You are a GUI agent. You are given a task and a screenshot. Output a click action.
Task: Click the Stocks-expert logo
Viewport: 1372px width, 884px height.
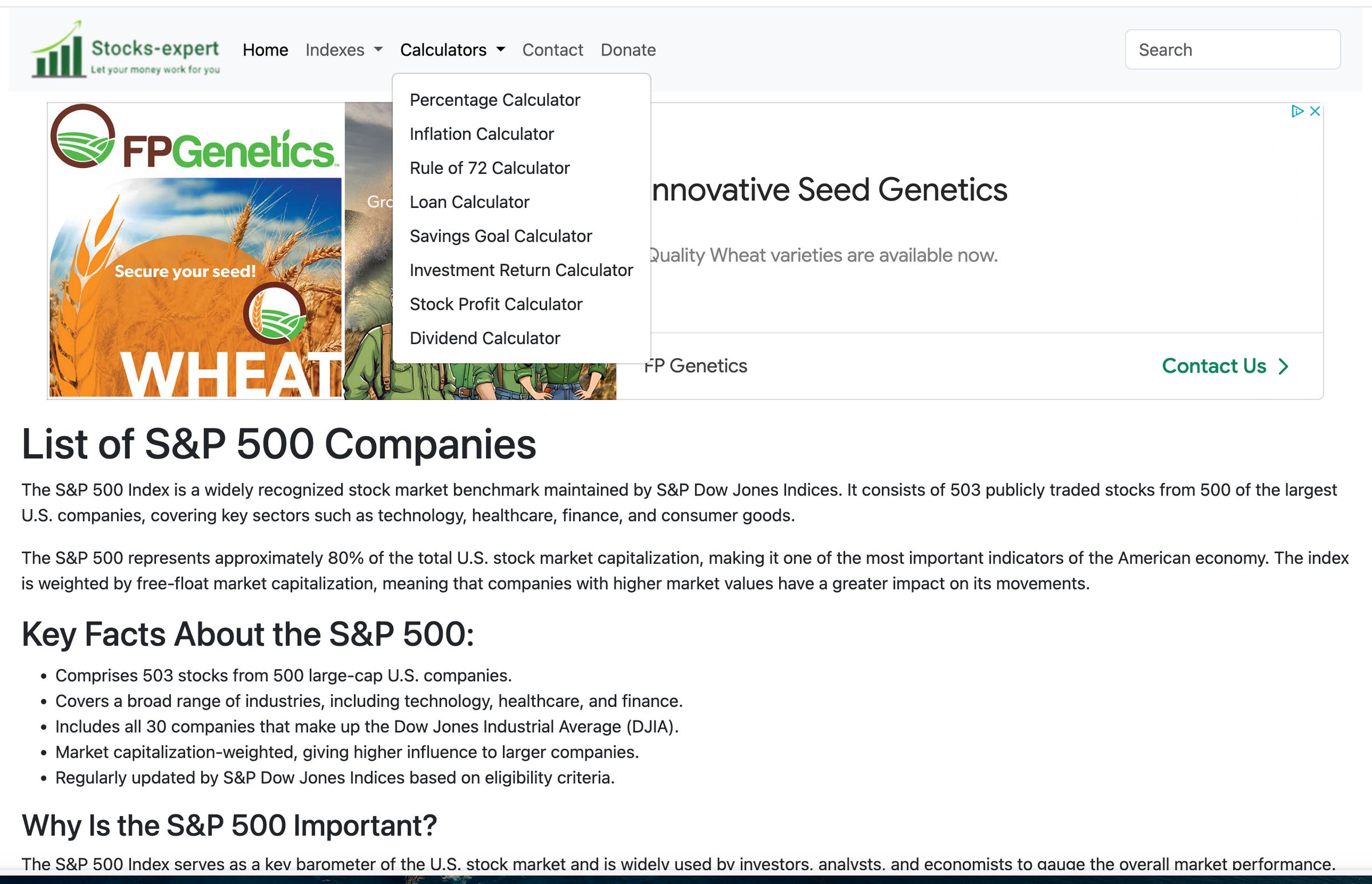(x=126, y=50)
